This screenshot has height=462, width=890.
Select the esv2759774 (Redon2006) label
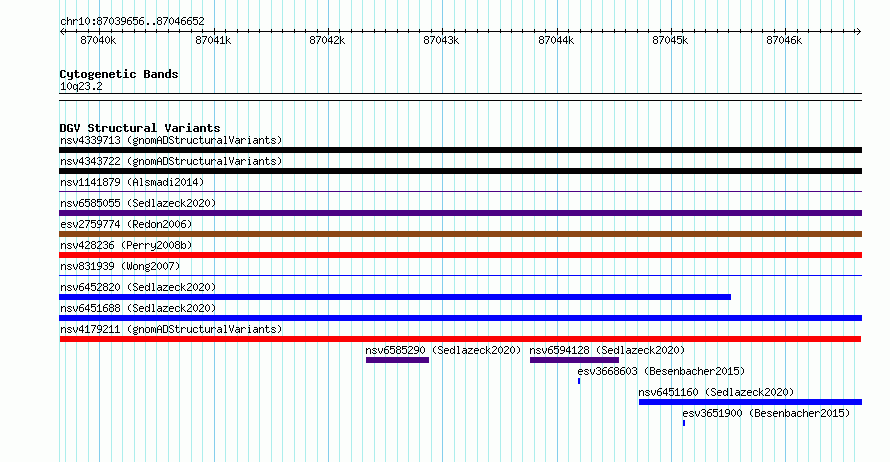point(126,224)
